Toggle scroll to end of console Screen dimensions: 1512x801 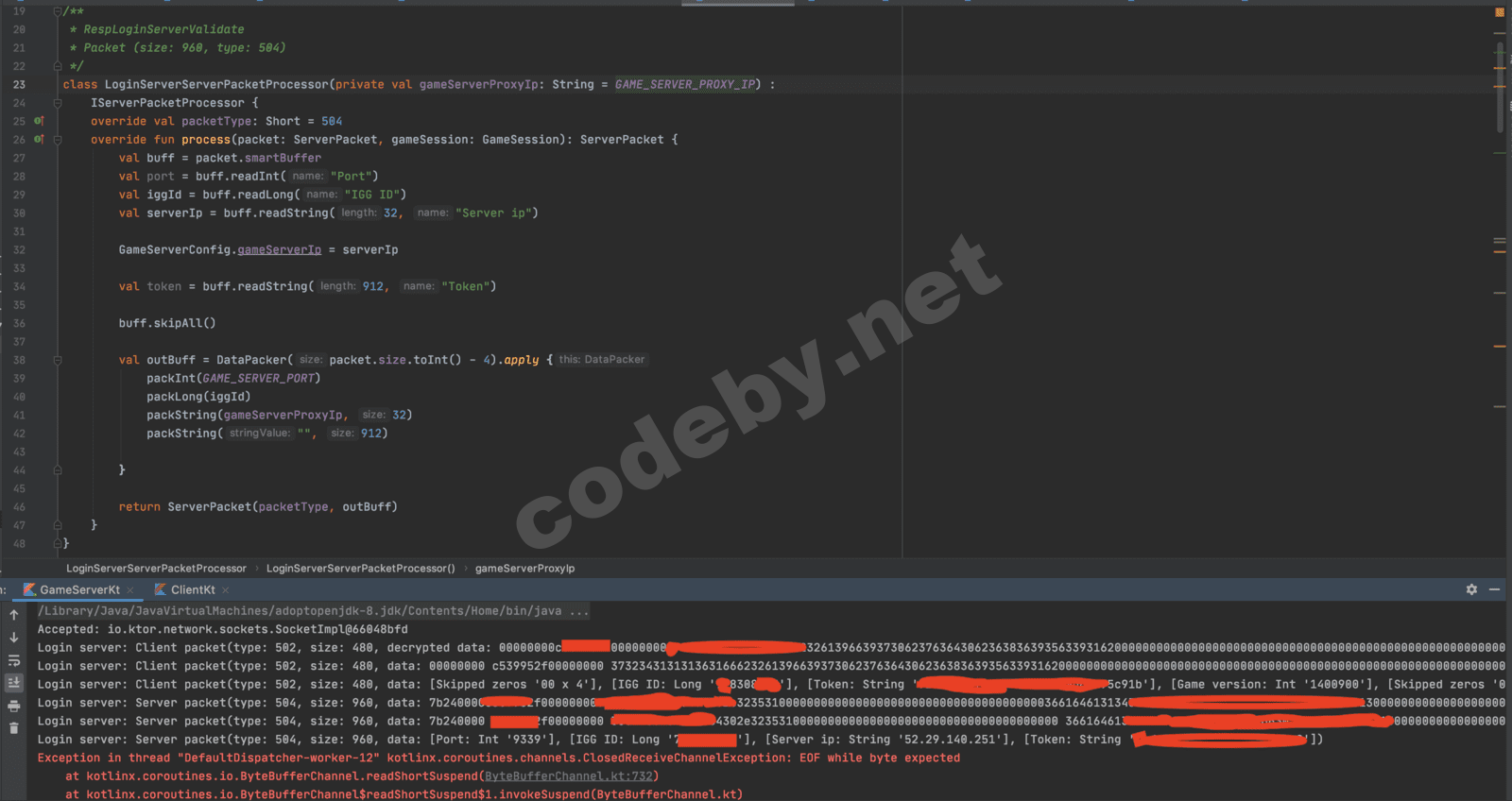coord(14,682)
